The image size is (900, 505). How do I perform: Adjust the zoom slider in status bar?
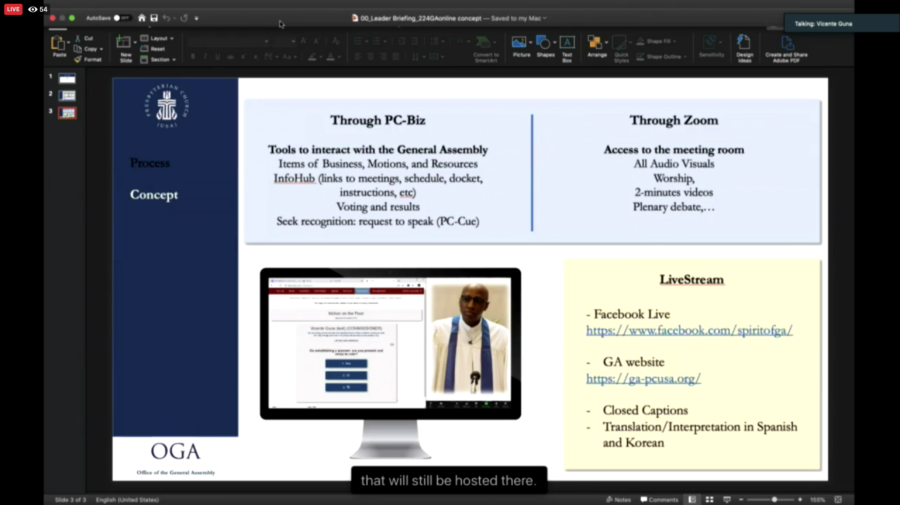774,499
